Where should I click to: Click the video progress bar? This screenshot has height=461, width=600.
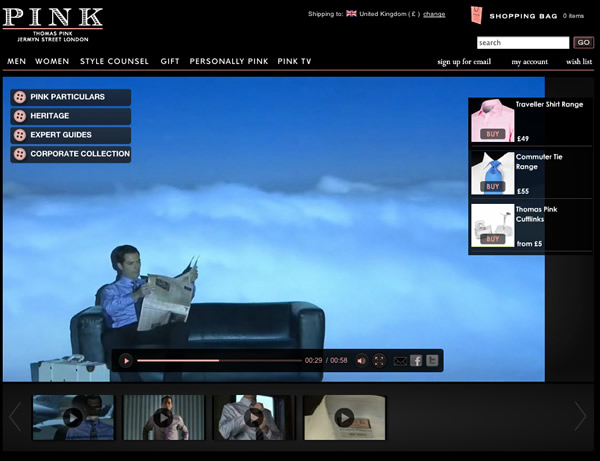click(219, 360)
